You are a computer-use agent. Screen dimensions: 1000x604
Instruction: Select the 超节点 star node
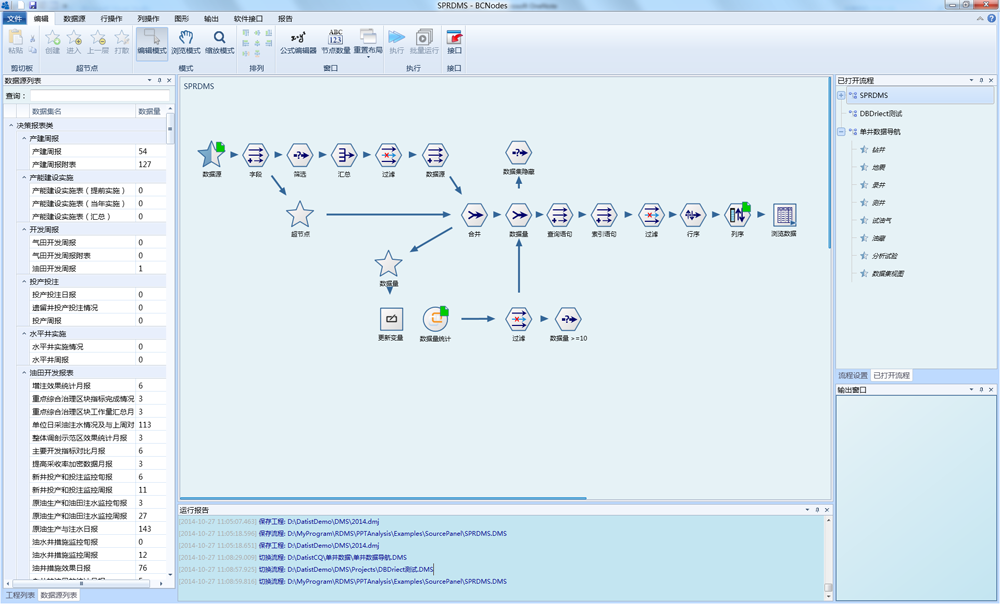[300, 215]
